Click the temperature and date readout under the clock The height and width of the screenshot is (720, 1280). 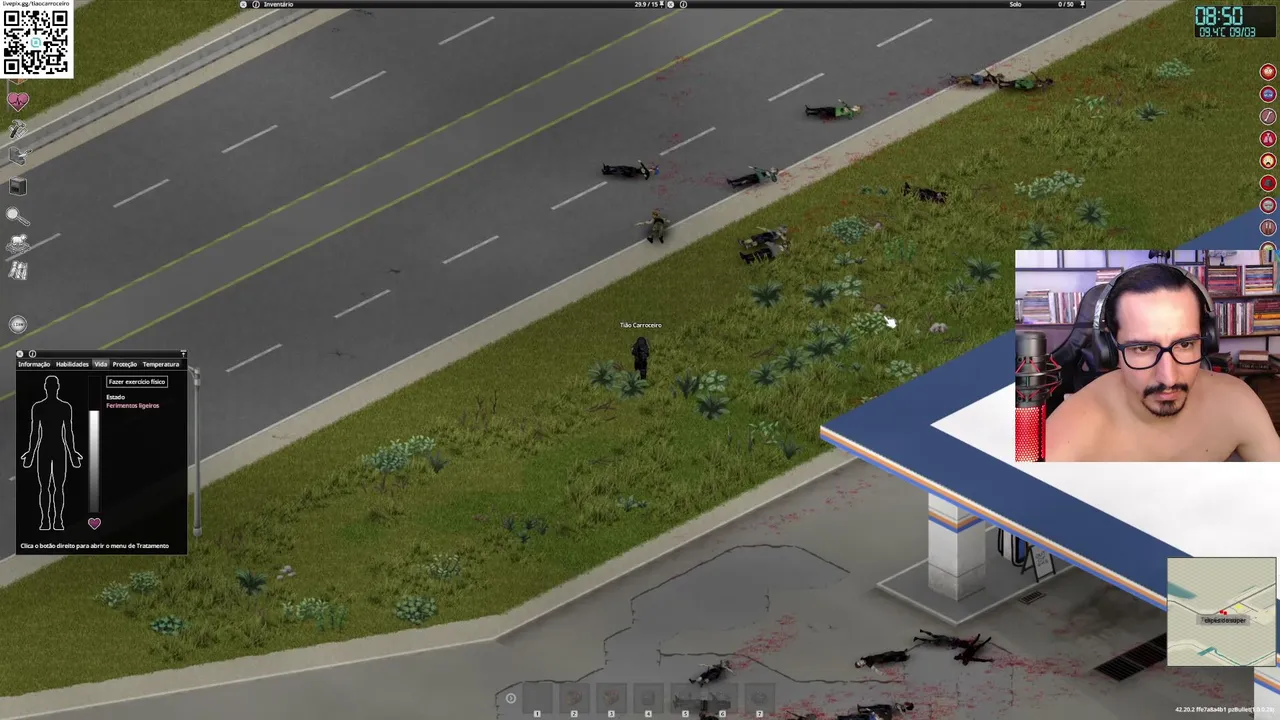click(x=1227, y=32)
